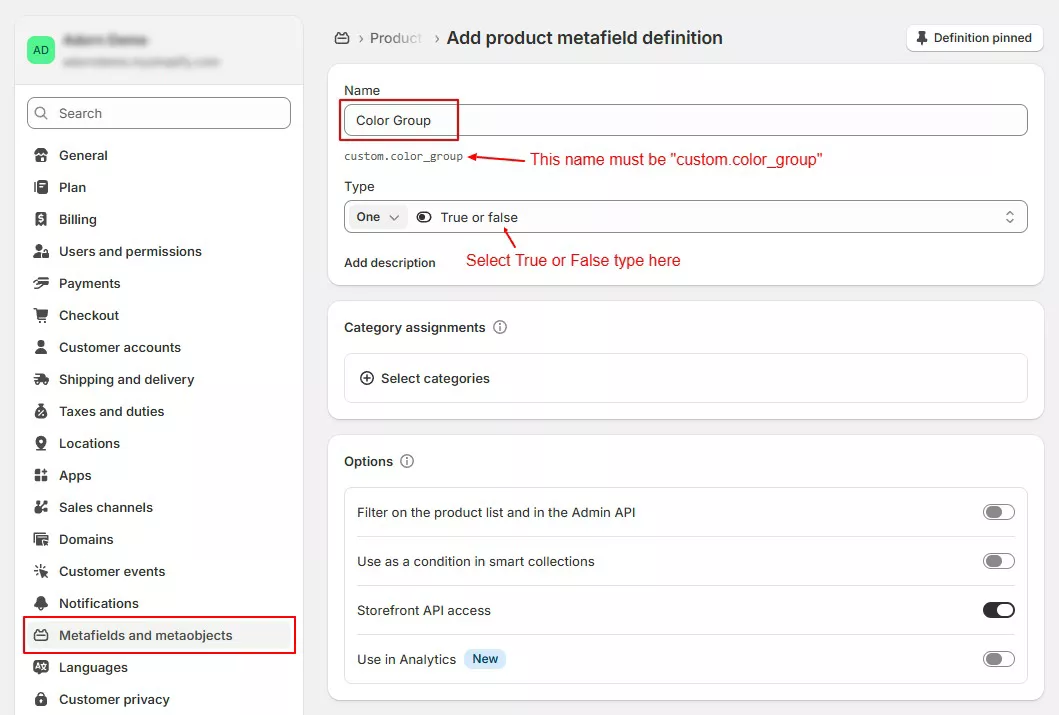Screen dimensions: 1059x715
Task: Click the Locations pin icon
Action: pos(41,444)
